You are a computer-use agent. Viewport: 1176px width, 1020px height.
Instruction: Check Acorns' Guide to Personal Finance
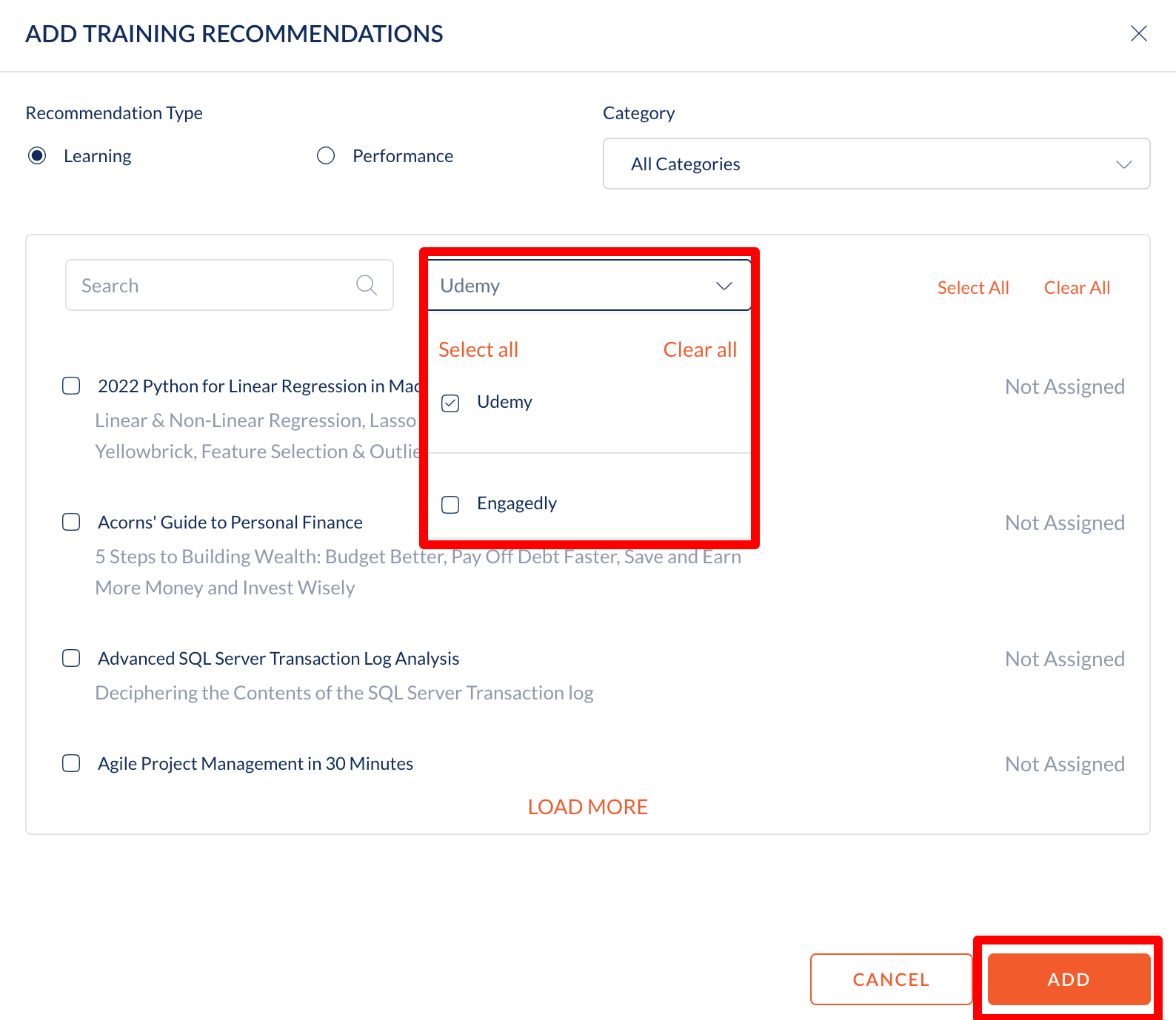tap(71, 522)
